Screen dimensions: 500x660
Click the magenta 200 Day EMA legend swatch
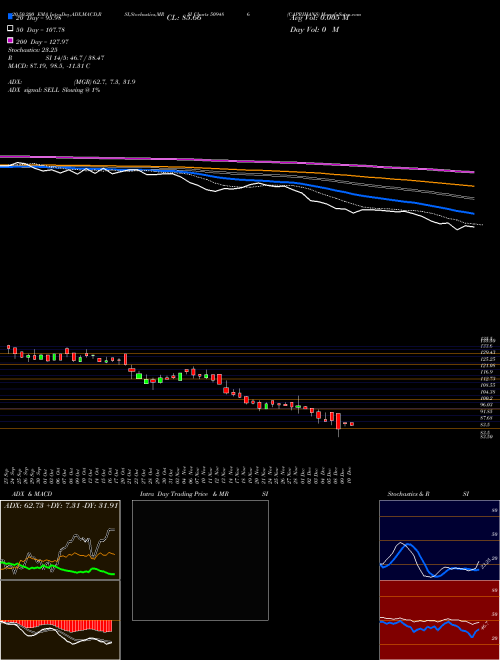pyautogui.click(x=10, y=41)
